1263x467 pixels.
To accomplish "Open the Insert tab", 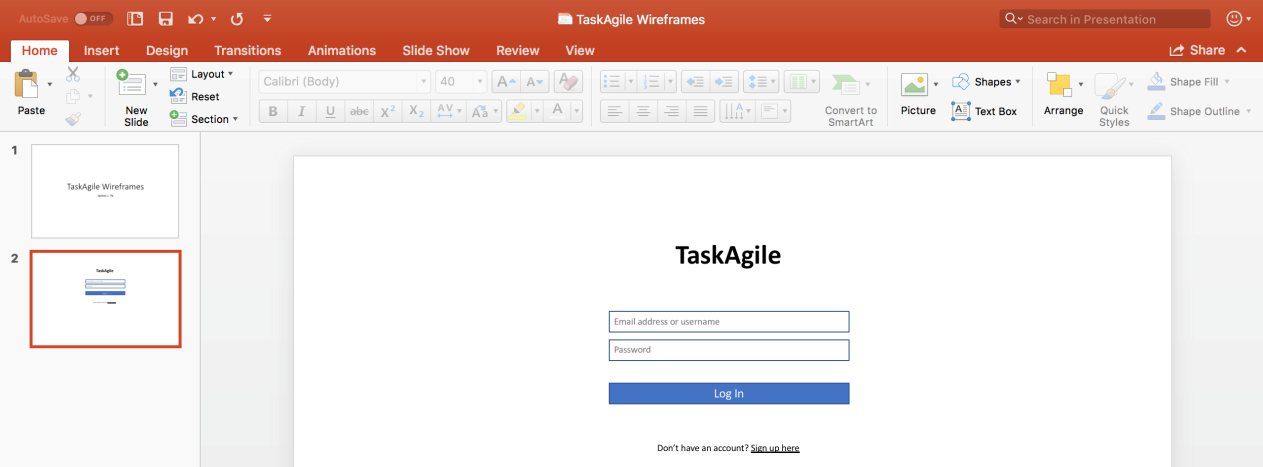I will click(x=102, y=50).
